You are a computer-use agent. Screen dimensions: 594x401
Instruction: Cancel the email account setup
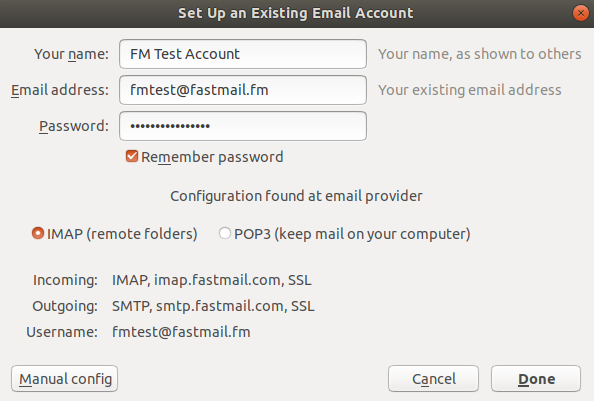433,379
